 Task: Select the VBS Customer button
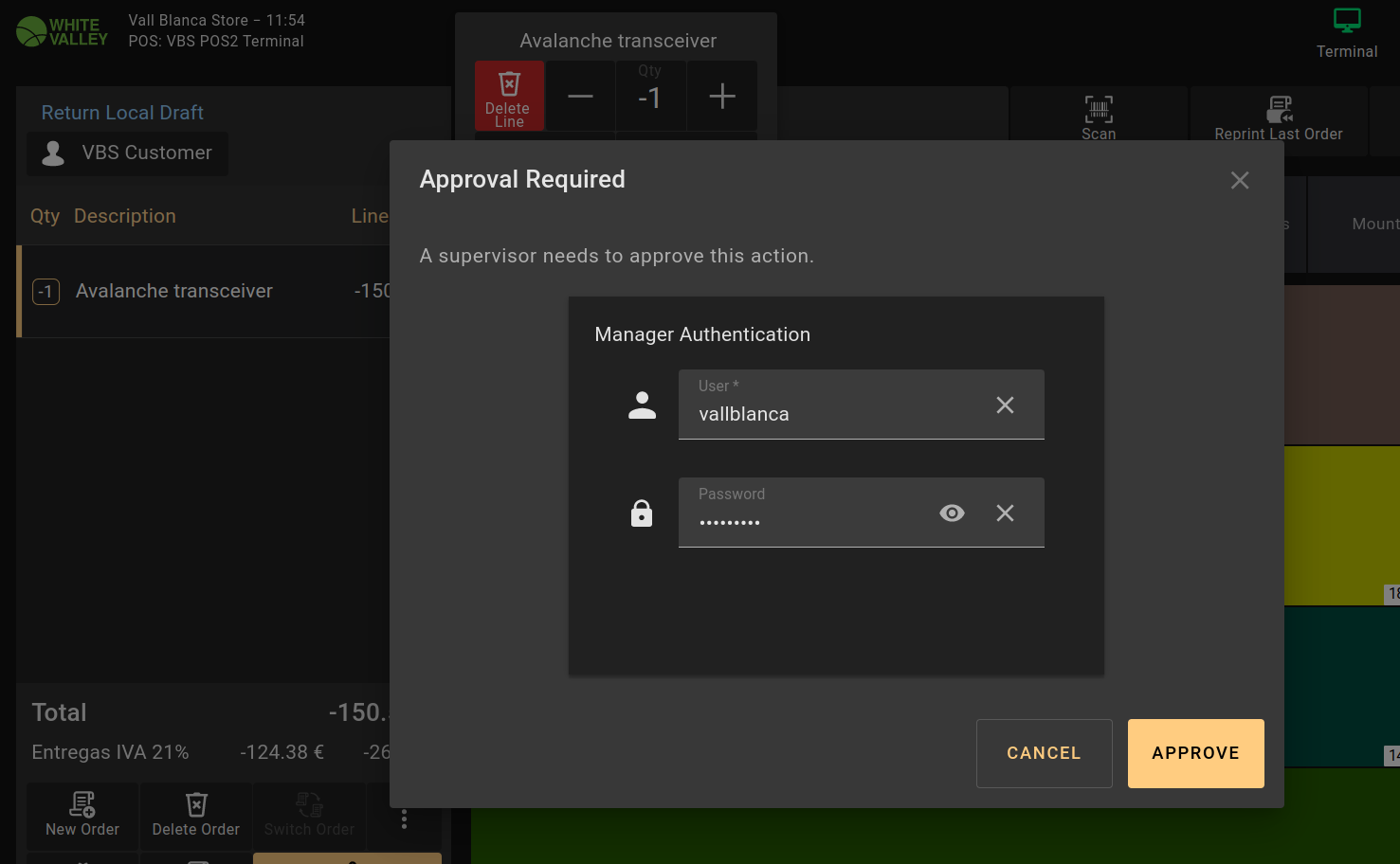pyautogui.click(x=128, y=153)
